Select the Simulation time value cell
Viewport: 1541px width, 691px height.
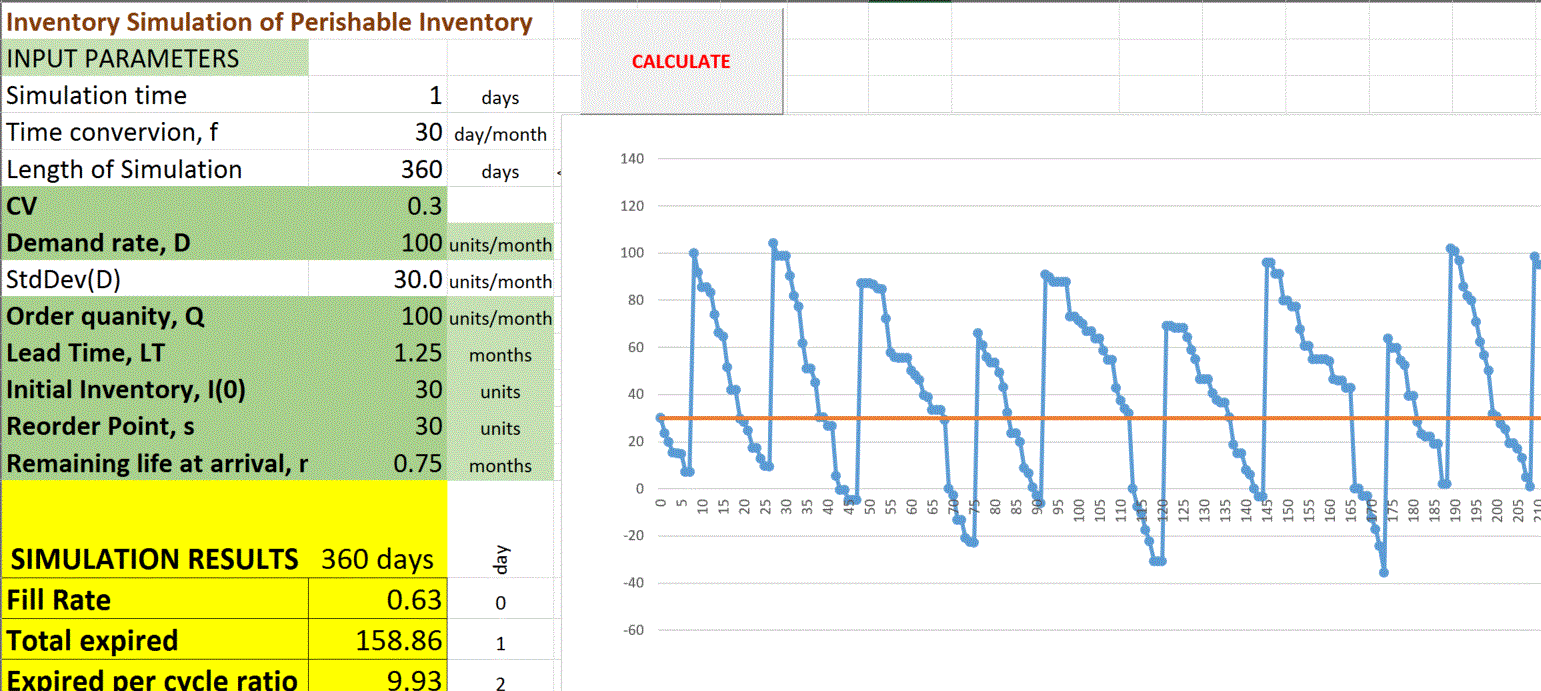coord(378,96)
